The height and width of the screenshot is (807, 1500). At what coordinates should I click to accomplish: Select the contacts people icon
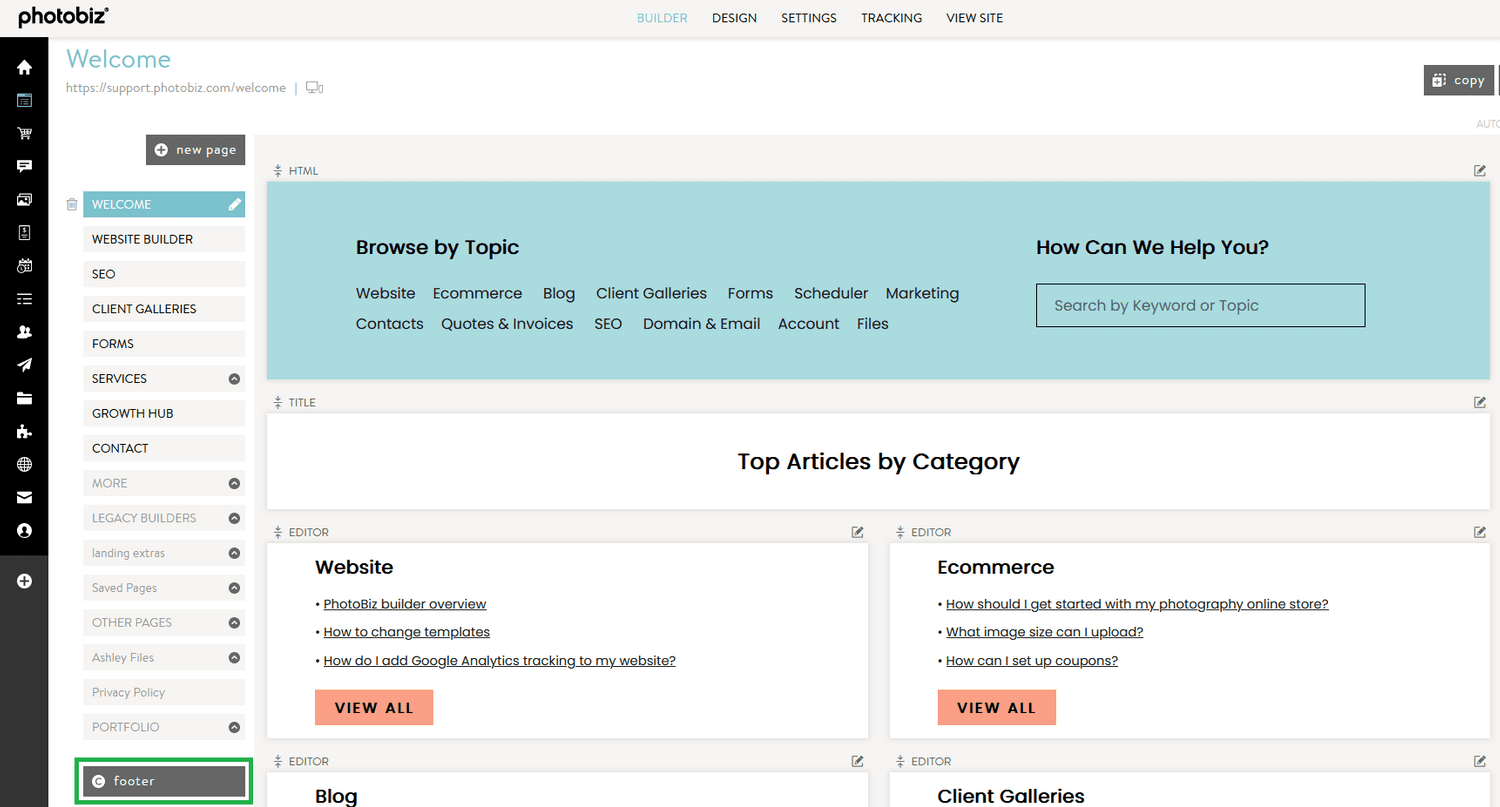24,331
